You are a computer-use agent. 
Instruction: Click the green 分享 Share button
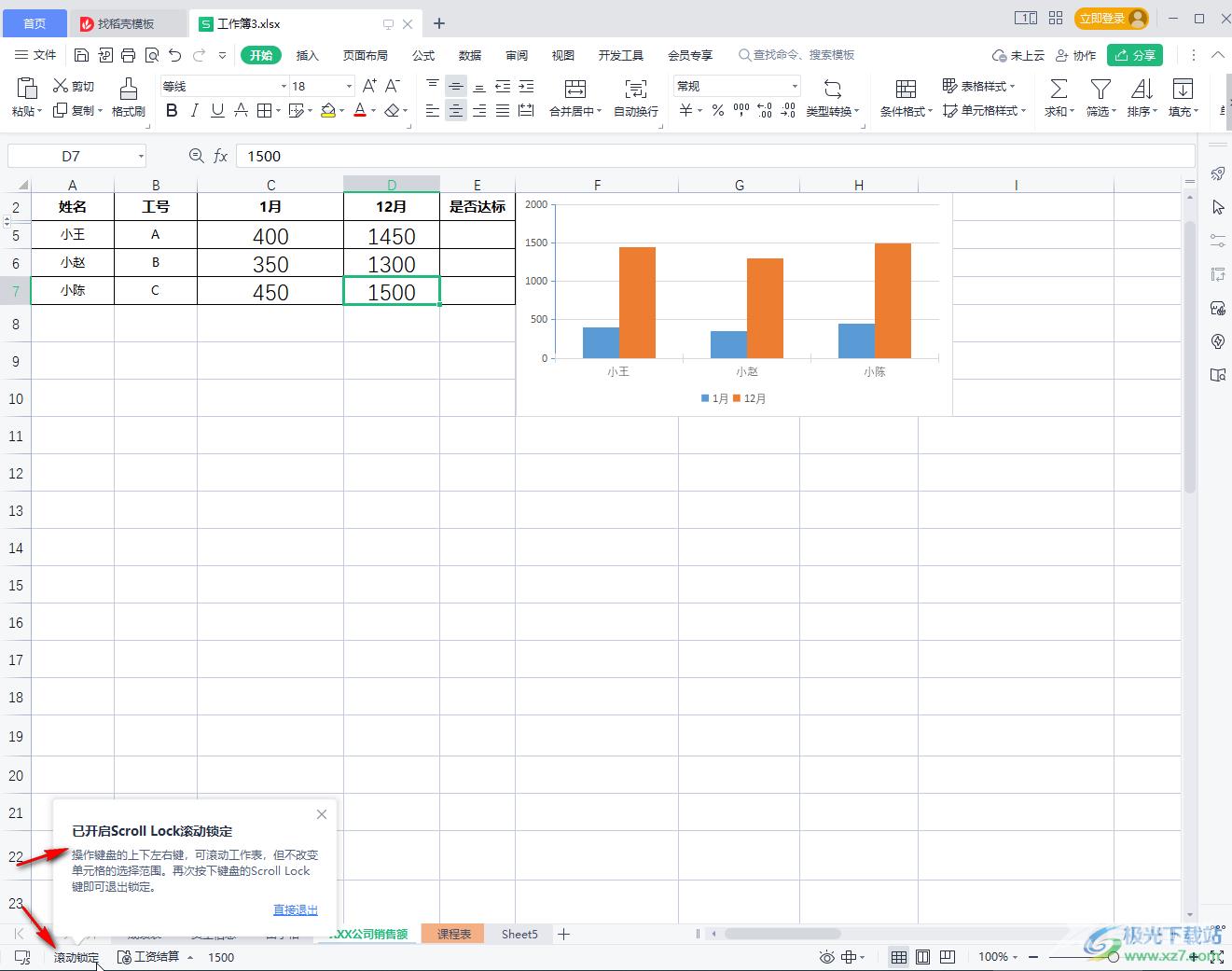click(x=1135, y=55)
